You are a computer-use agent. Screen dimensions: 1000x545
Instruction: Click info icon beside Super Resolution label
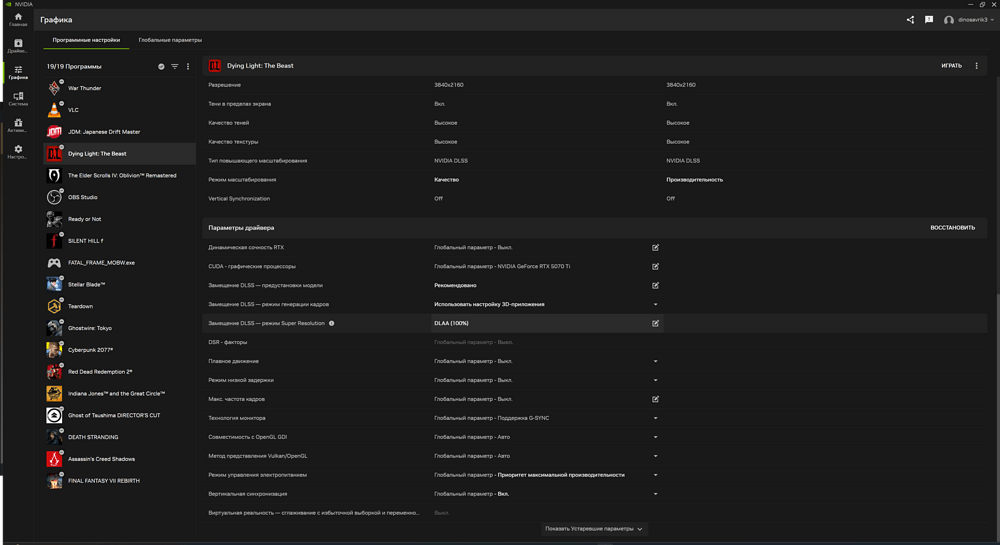point(332,324)
